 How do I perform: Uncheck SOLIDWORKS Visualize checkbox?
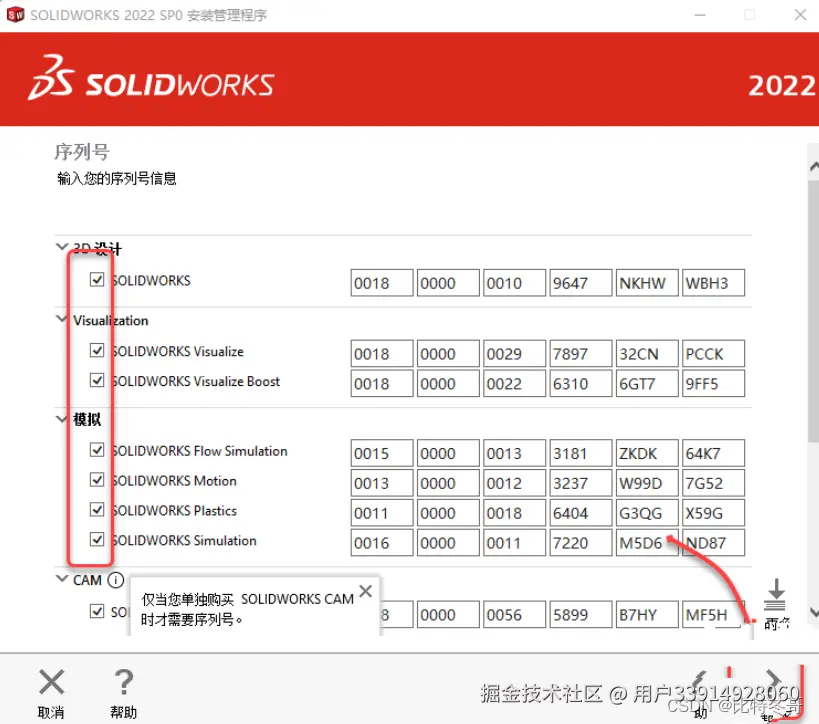[x=97, y=350]
